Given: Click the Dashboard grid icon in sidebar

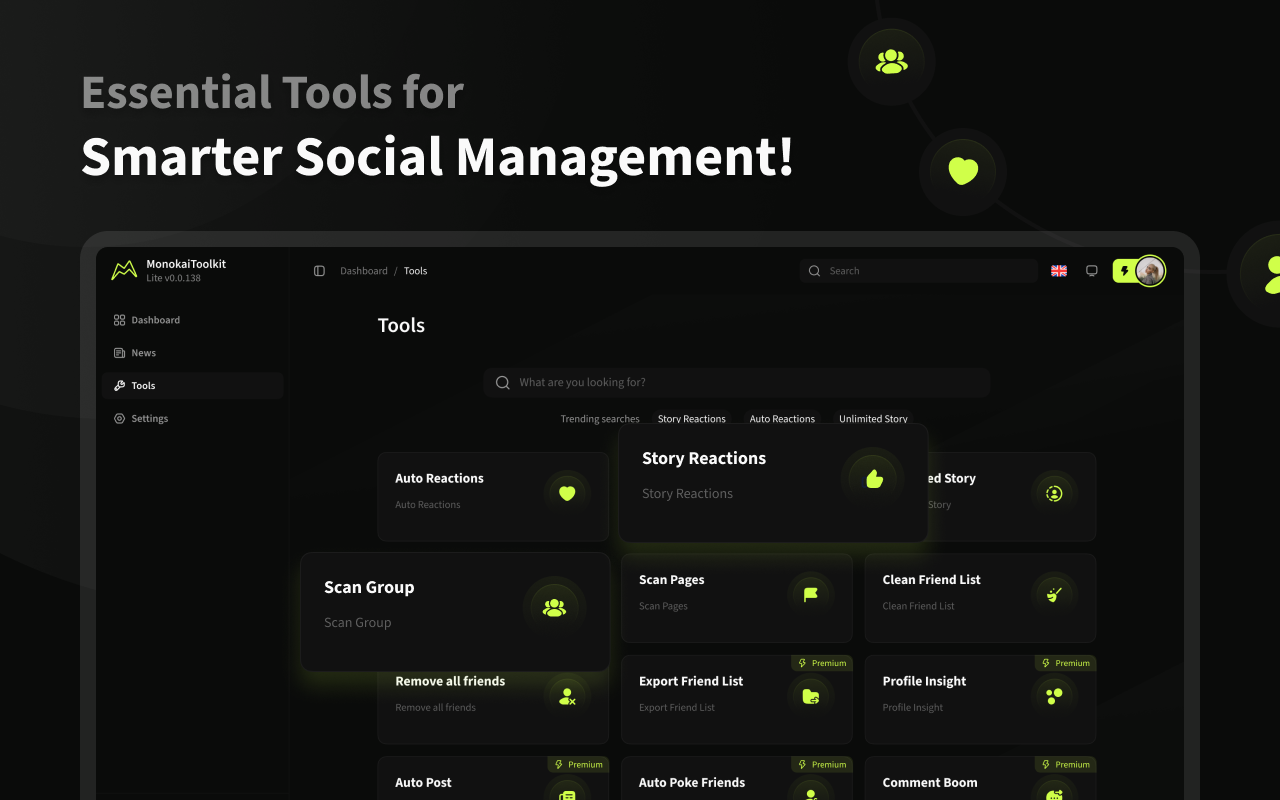Looking at the screenshot, I should [x=119, y=320].
